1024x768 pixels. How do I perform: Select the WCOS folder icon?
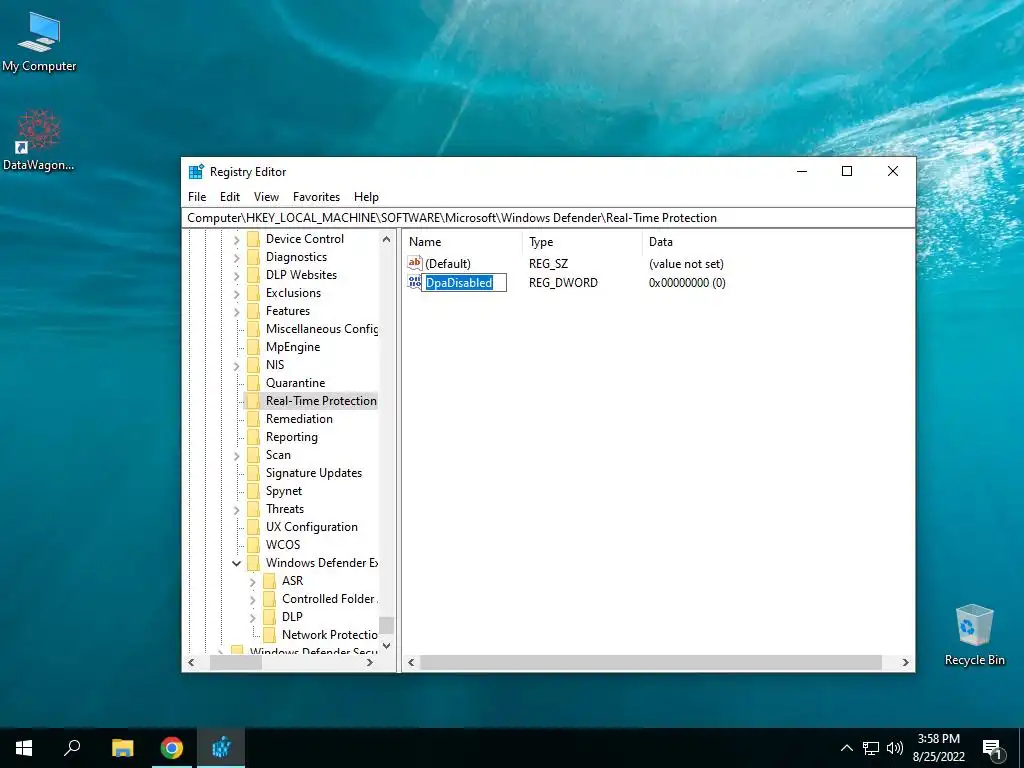(253, 545)
